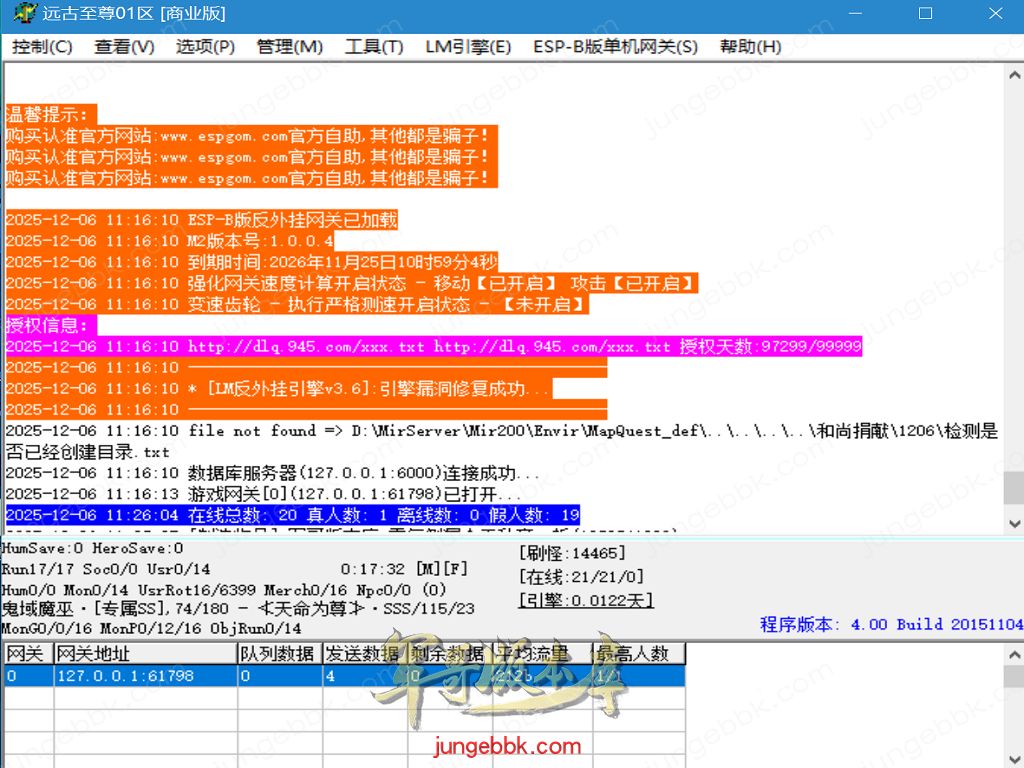This screenshot has width=1024, height=768.
Task: Click the 网关地址 column header
Action: (145, 654)
